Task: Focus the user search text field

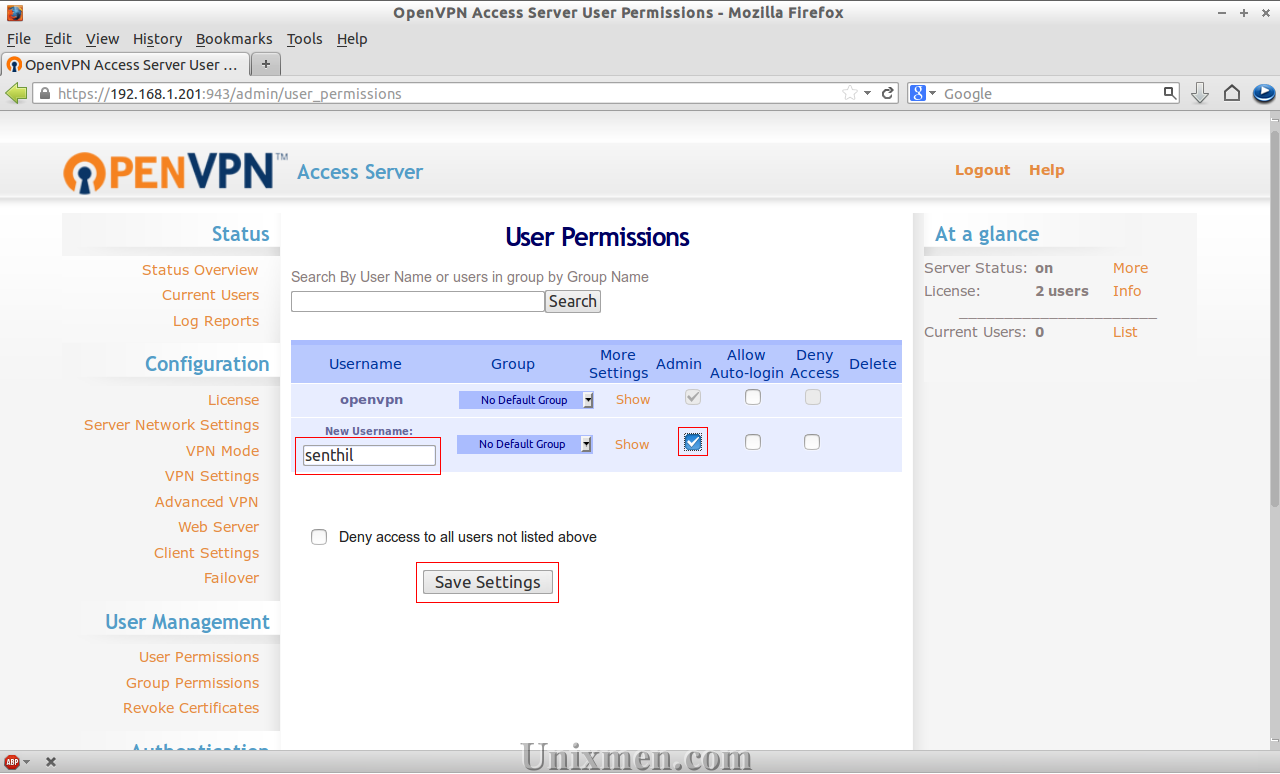Action: coord(418,301)
